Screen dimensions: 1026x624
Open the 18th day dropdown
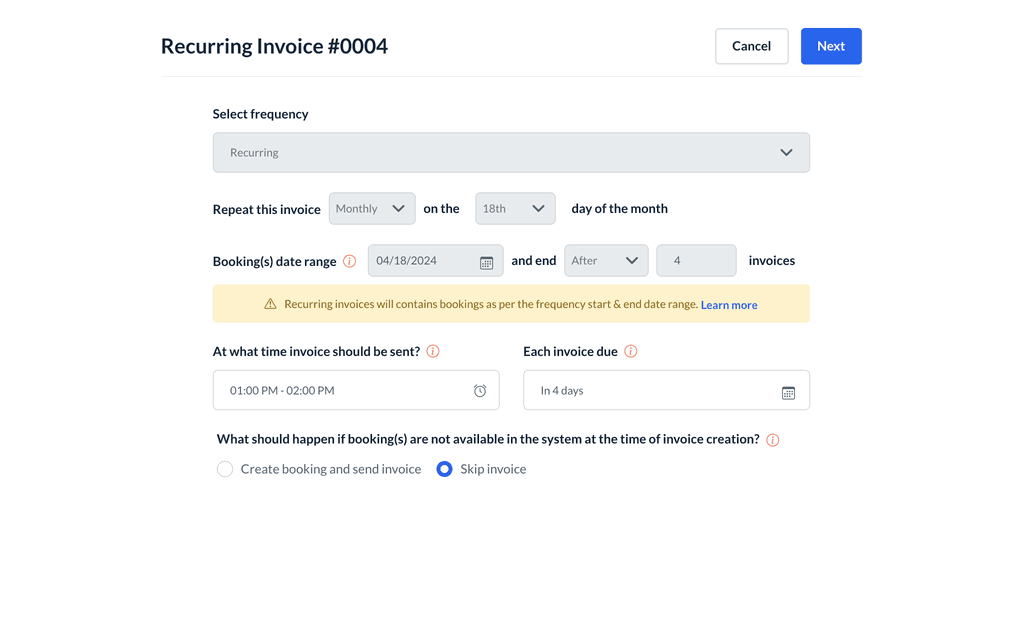pyautogui.click(x=515, y=209)
